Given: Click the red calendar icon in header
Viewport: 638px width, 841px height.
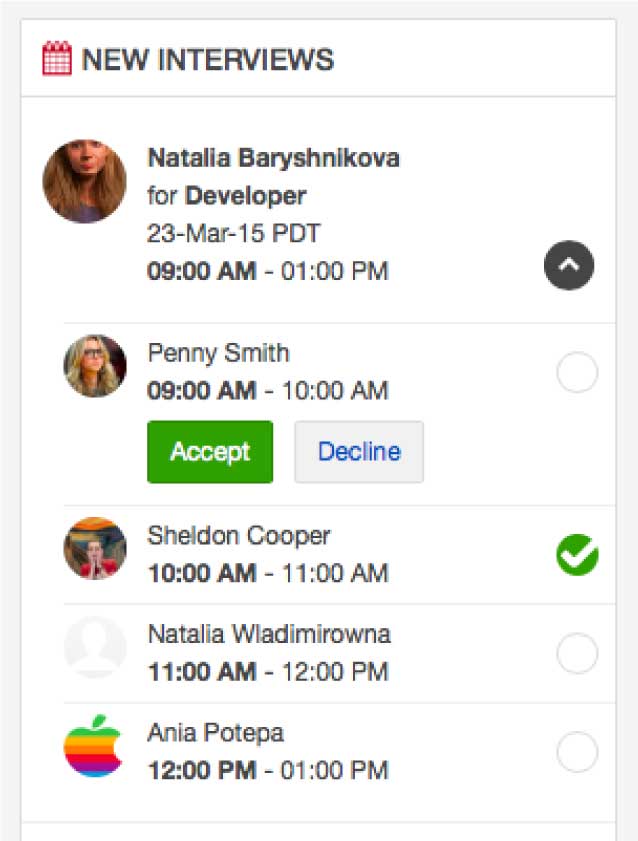Looking at the screenshot, I should (x=57, y=58).
